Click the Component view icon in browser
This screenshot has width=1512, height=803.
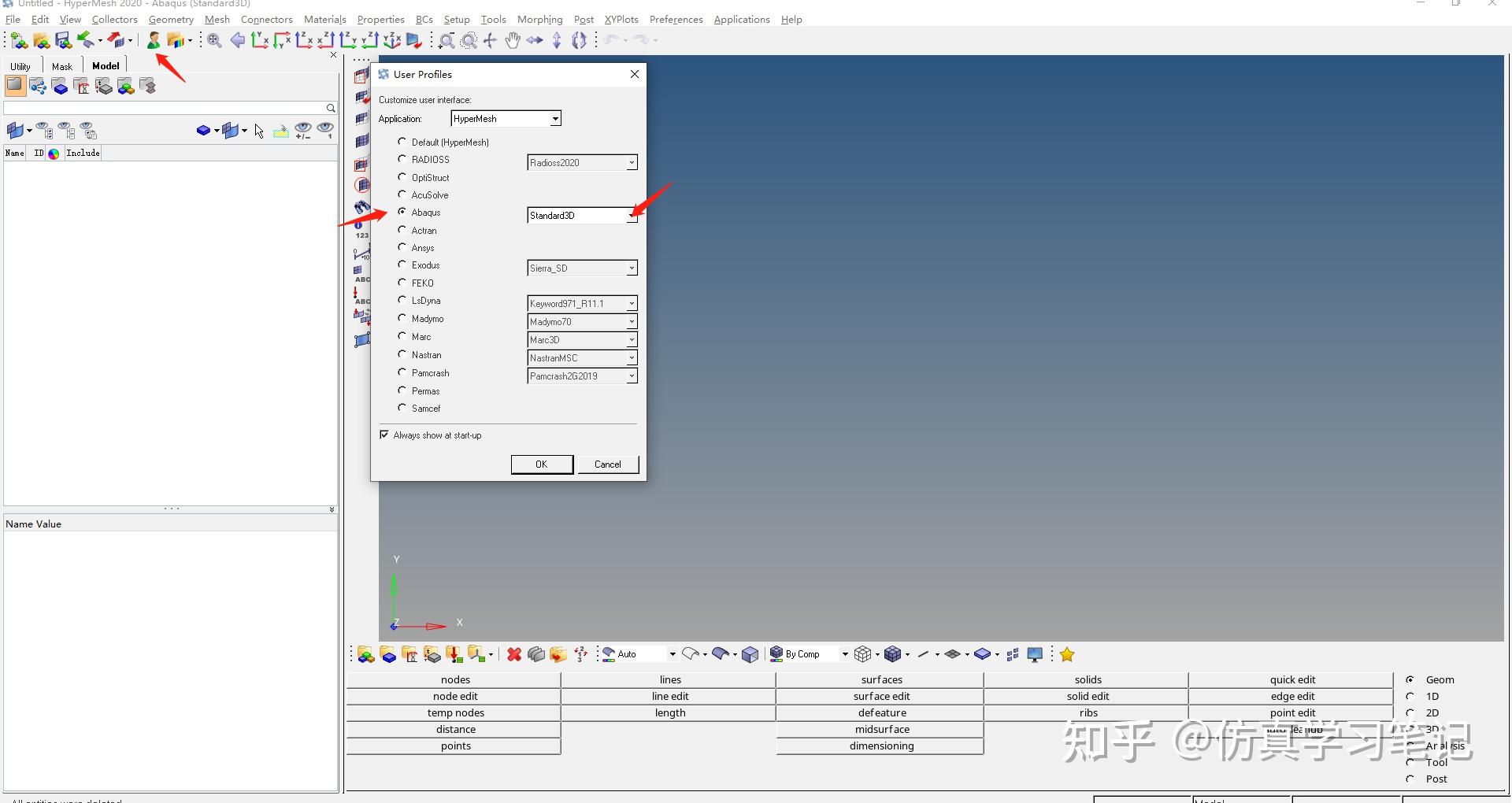coord(60,86)
